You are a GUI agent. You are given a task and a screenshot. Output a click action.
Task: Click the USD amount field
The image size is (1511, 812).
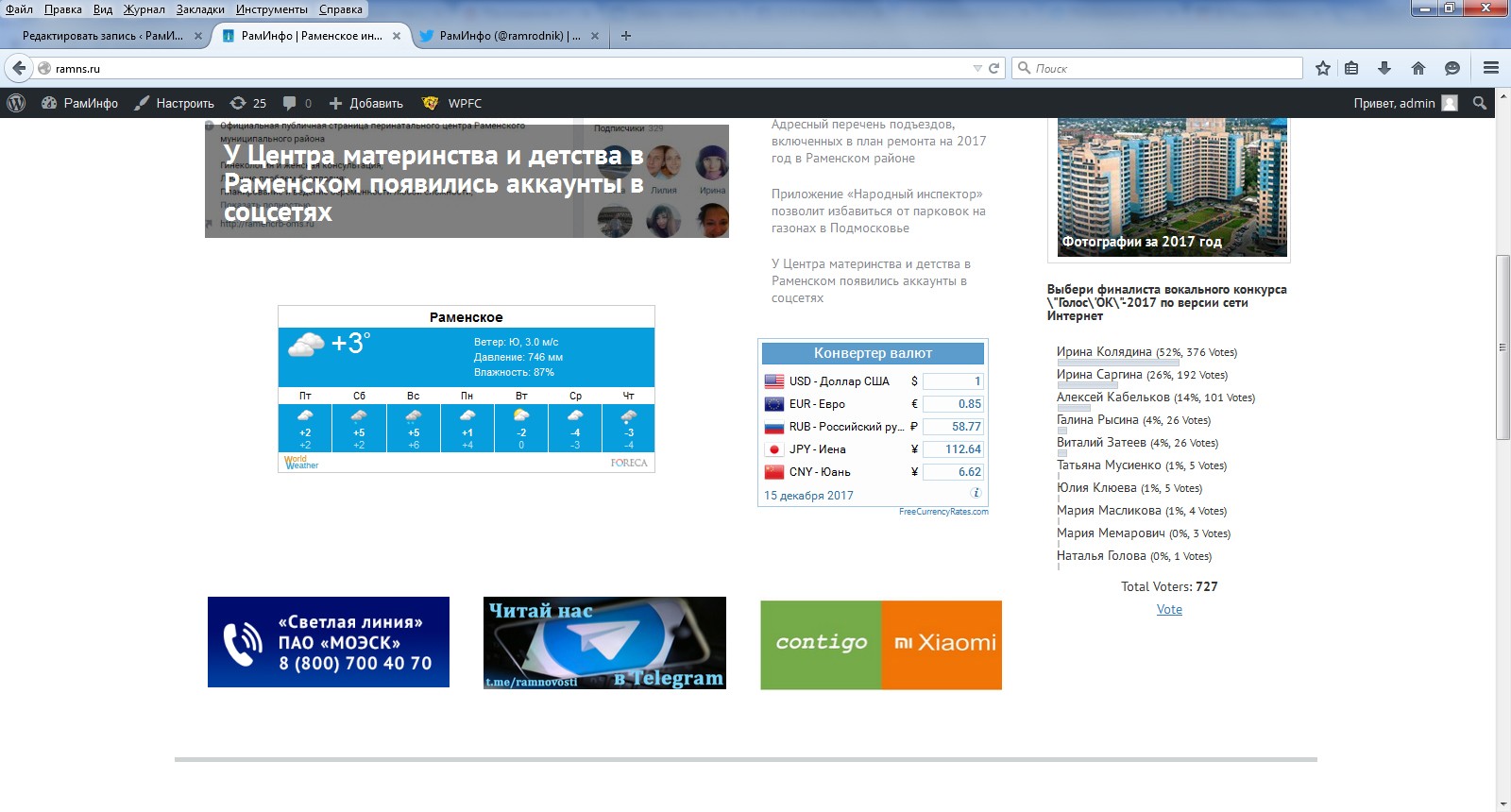tap(953, 381)
